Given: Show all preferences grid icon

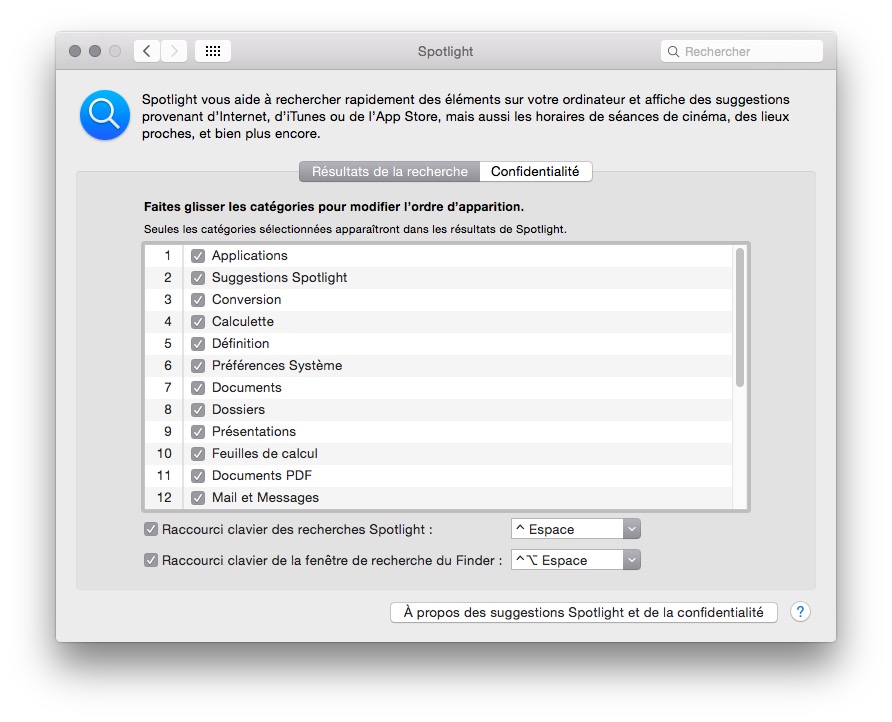Looking at the screenshot, I should [x=213, y=51].
